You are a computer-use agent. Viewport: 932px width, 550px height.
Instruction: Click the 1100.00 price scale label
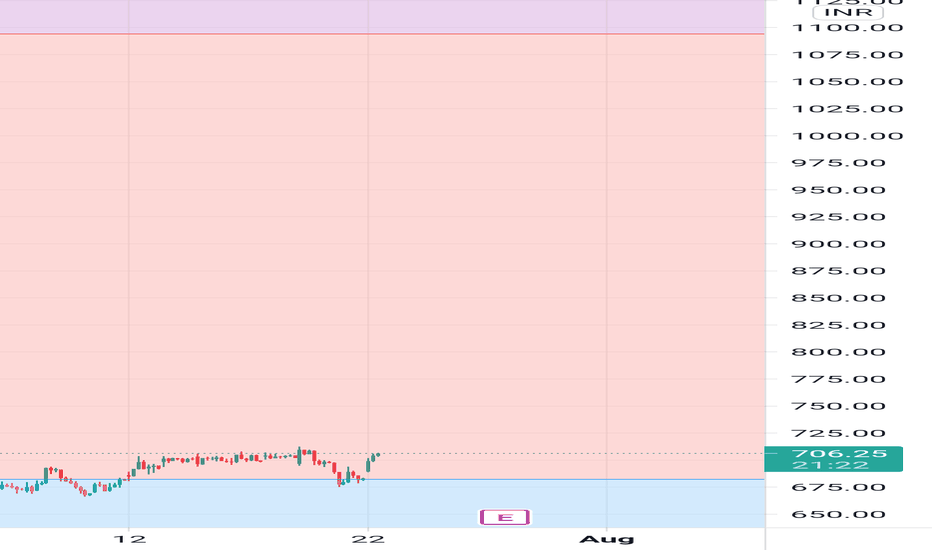click(x=848, y=27)
